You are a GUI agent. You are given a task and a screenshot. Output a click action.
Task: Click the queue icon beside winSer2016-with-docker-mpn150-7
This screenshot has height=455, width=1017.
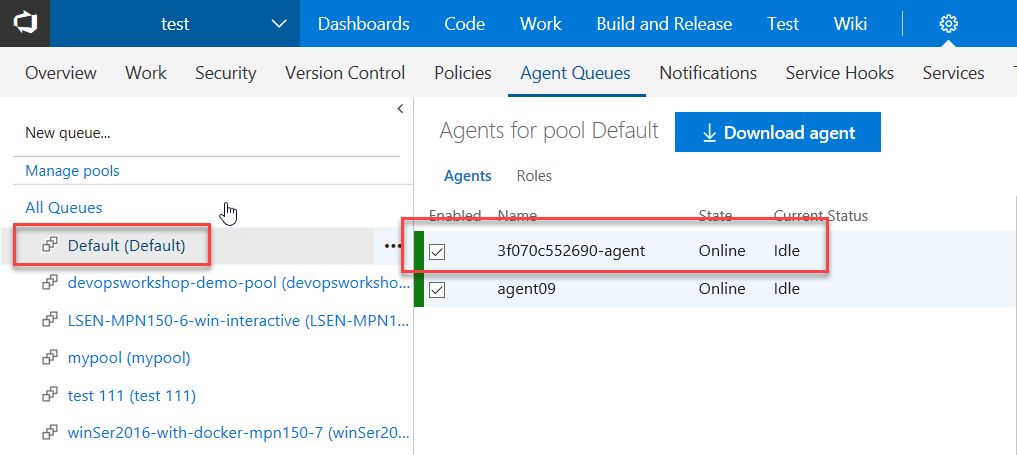pos(49,432)
